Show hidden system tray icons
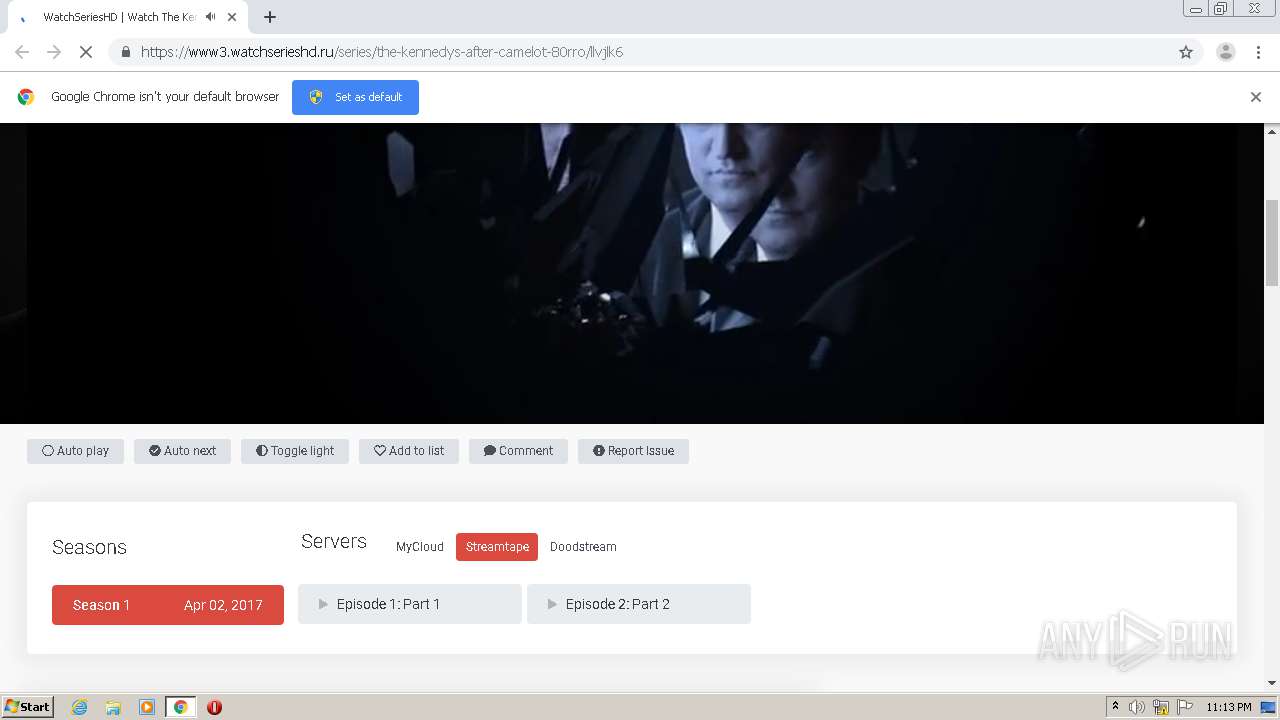Image resolution: width=1280 pixels, height=720 pixels. click(1115, 707)
